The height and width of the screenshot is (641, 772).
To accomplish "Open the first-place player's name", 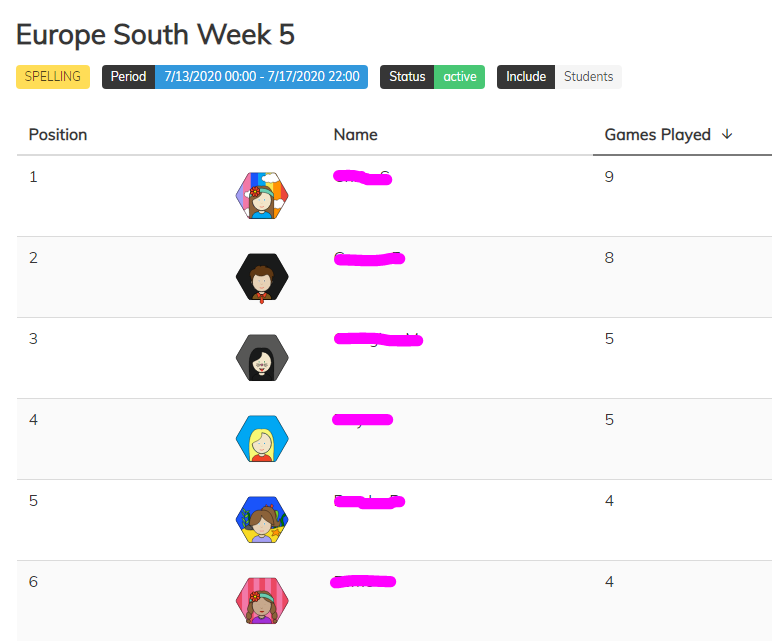I will pyautogui.click(x=361, y=178).
